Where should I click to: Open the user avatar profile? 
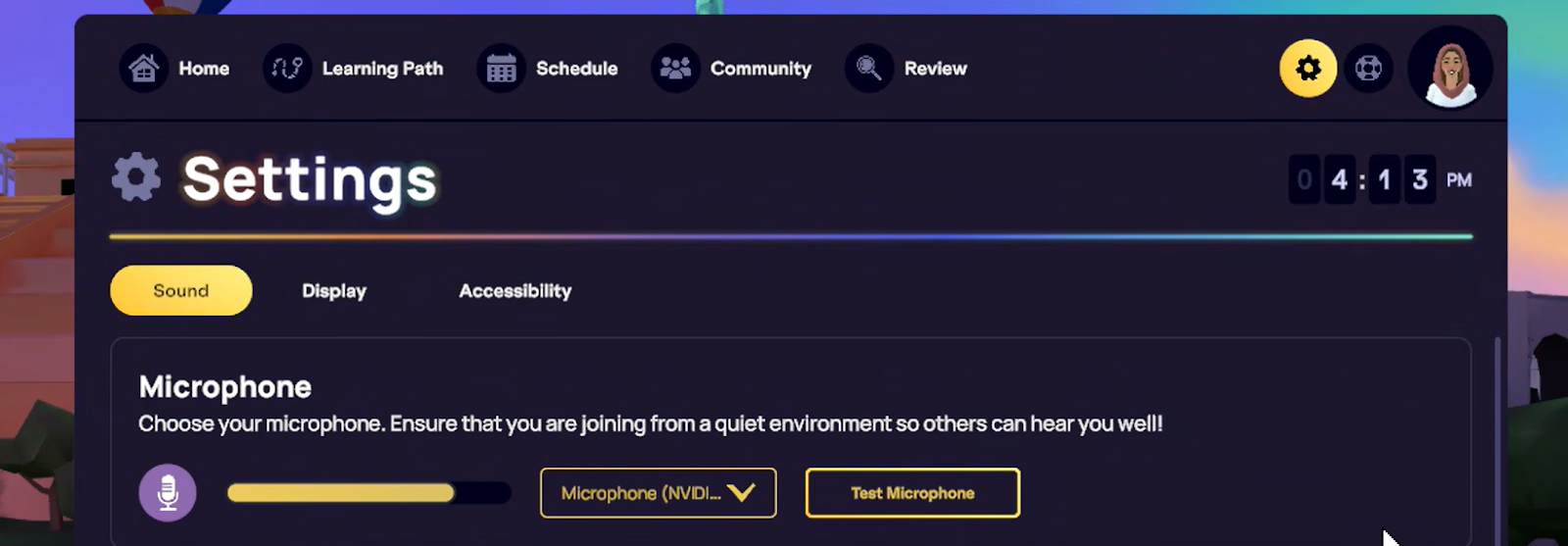pos(1450,69)
